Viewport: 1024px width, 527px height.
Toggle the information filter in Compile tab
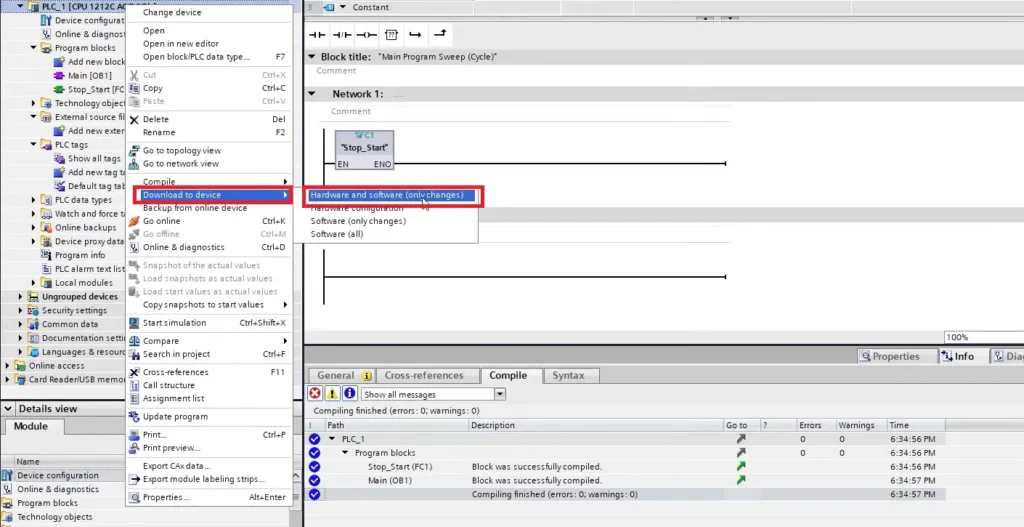(x=349, y=394)
